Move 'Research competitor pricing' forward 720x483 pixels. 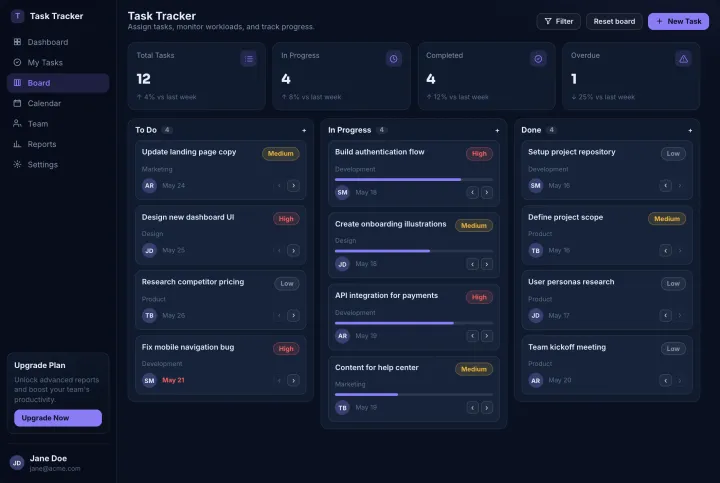coord(293,316)
